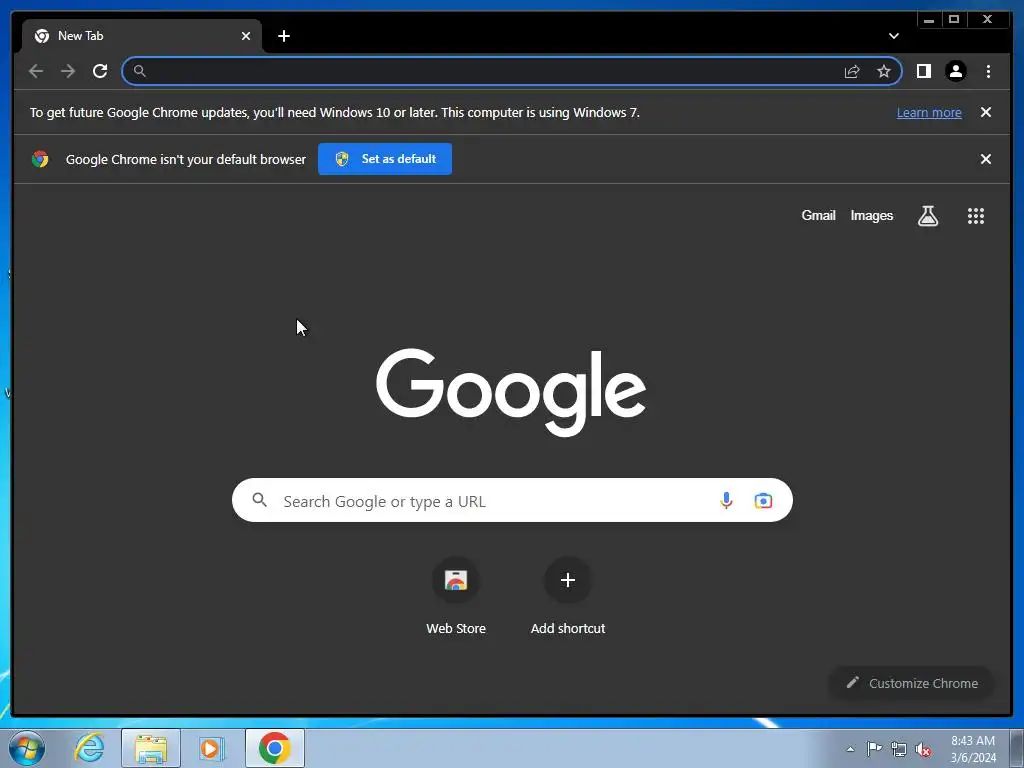This screenshot has height=768, width=1024.
Task: Click the muted volume tray icon
Action: coord(923,750)
